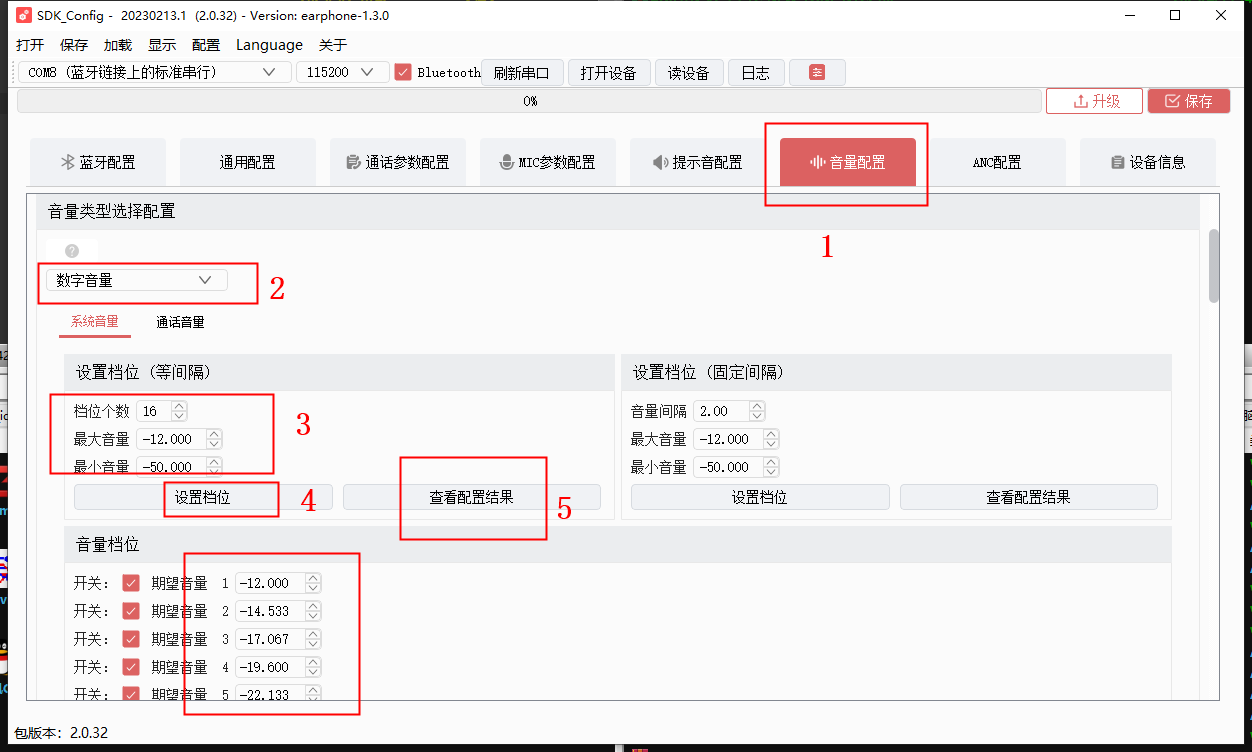Open the 加载 menu
Screen dimensions: 1252x752
coord(118,45)
